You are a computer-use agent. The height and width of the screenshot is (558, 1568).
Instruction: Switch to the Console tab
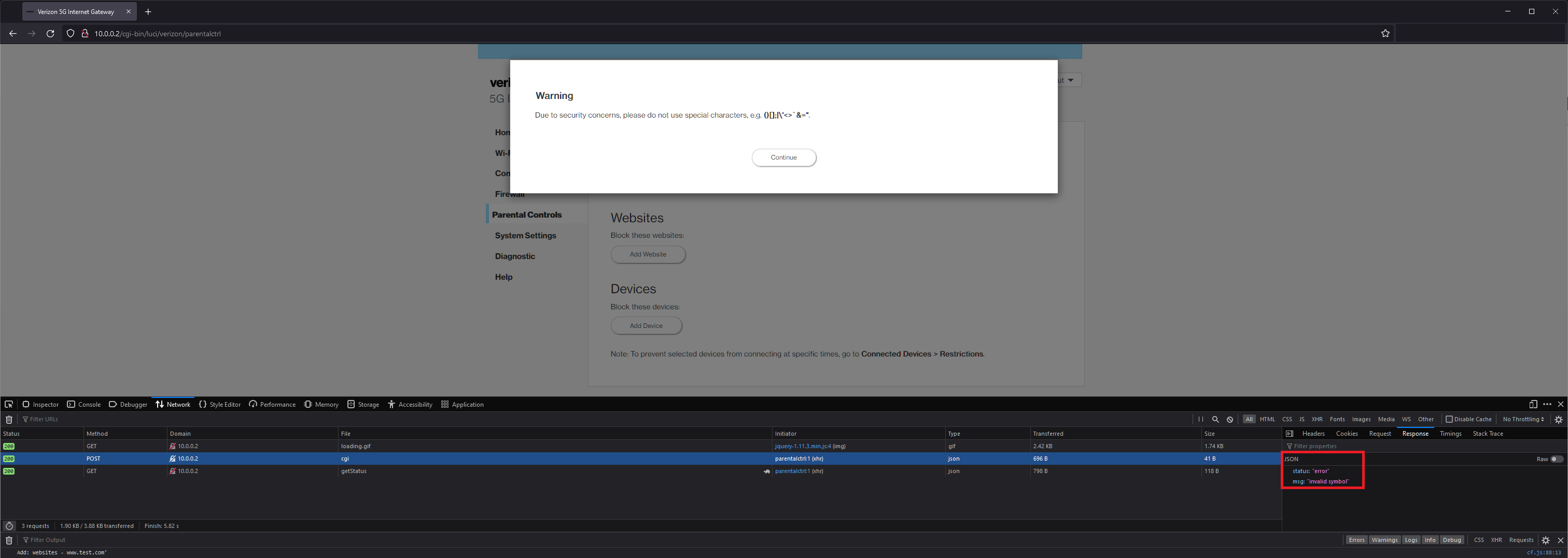point(84,404)
